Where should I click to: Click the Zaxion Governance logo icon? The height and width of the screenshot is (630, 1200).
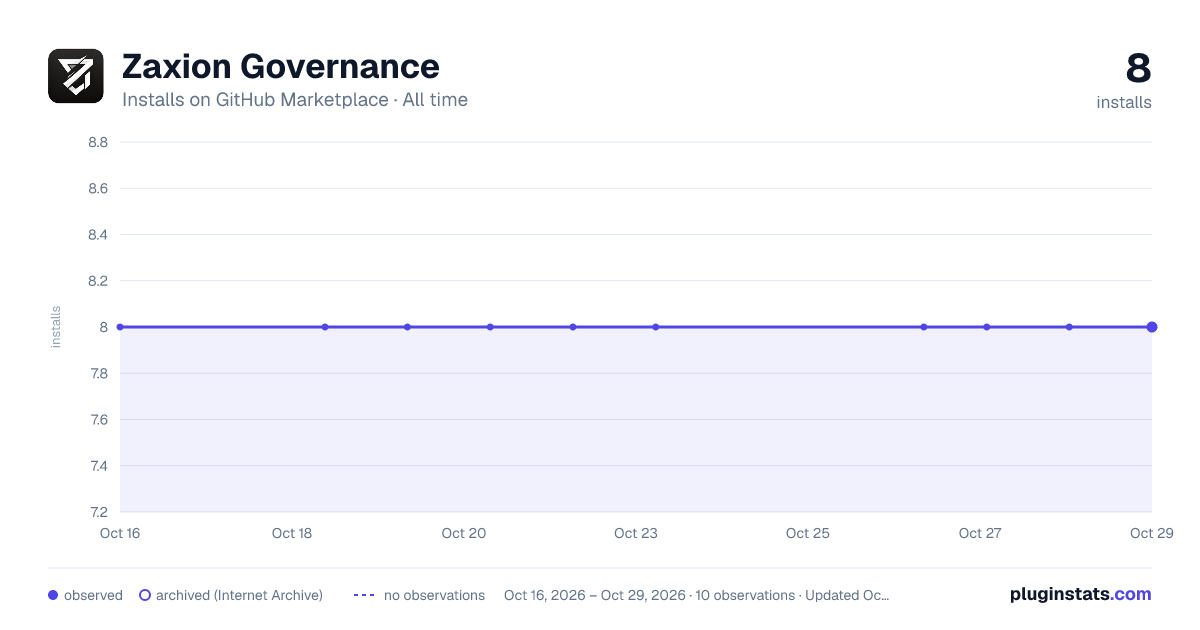(76, 76)
